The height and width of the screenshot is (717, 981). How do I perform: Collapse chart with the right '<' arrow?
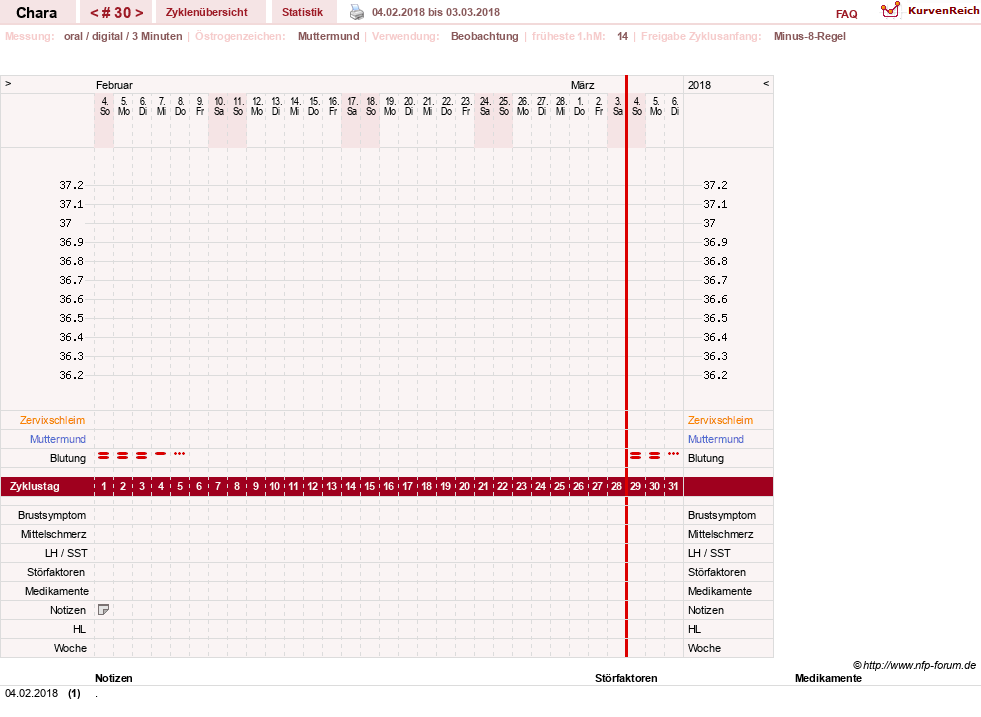point(766,83)
